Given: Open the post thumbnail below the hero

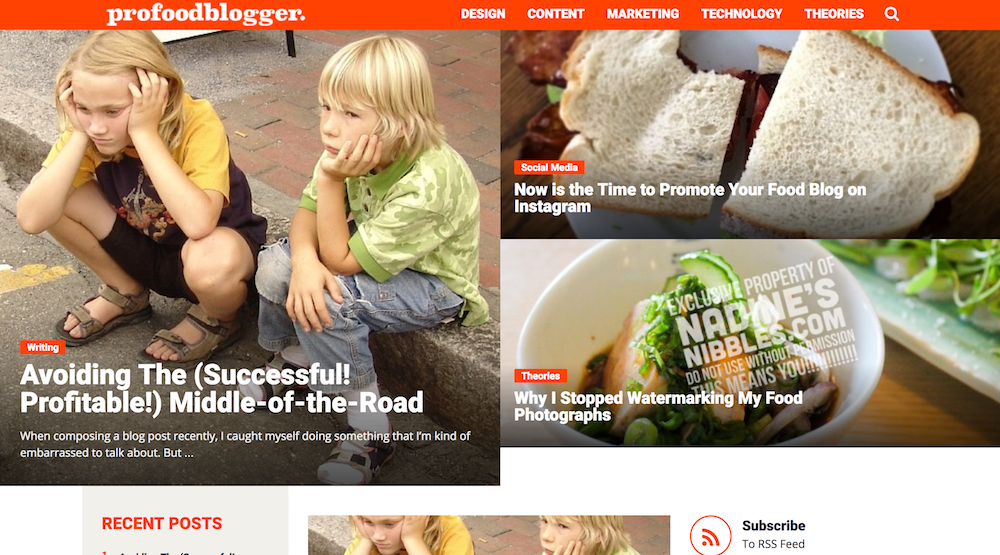Looking at the screenshot, I should tap(489, 535).
